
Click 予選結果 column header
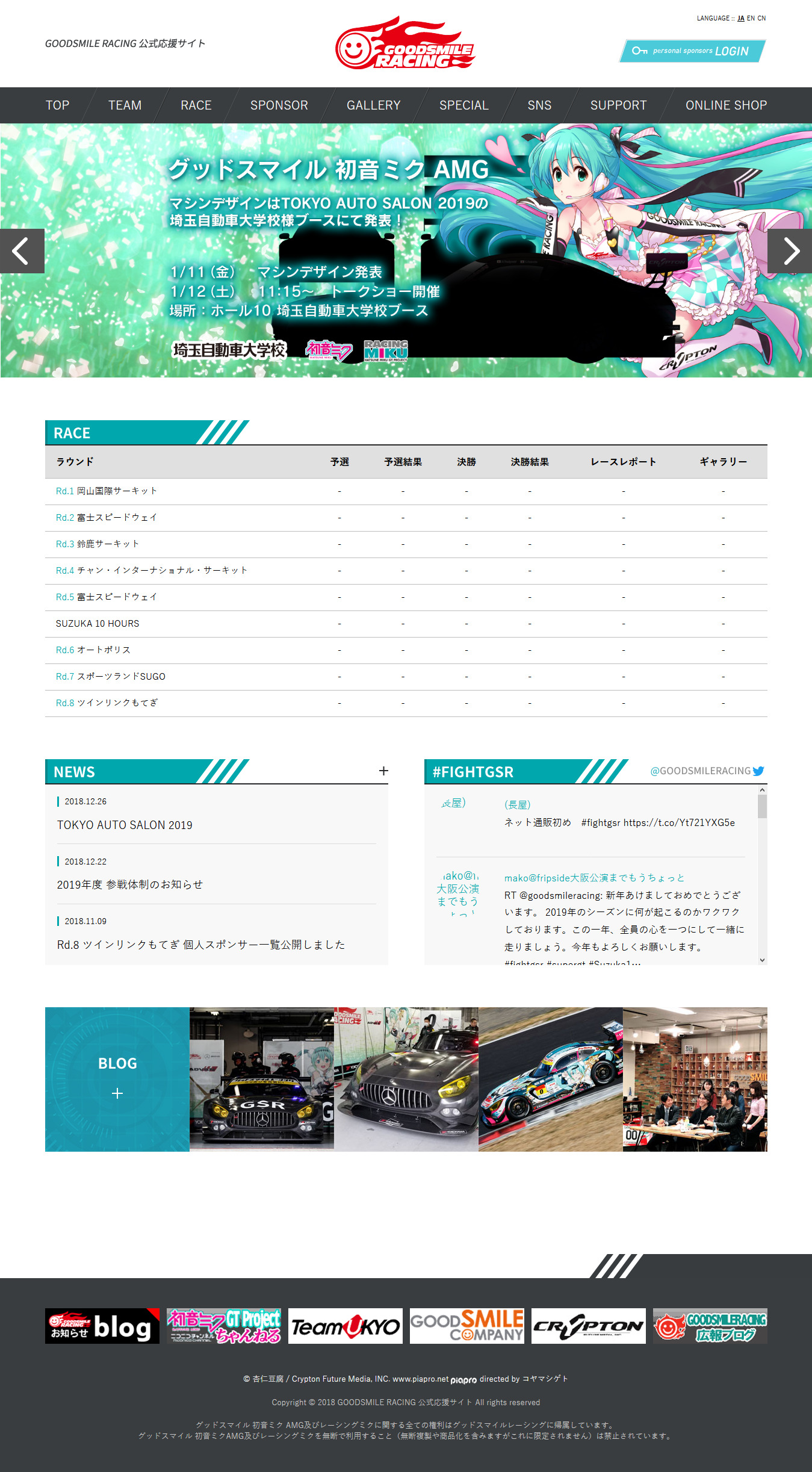tap(403, 462)
